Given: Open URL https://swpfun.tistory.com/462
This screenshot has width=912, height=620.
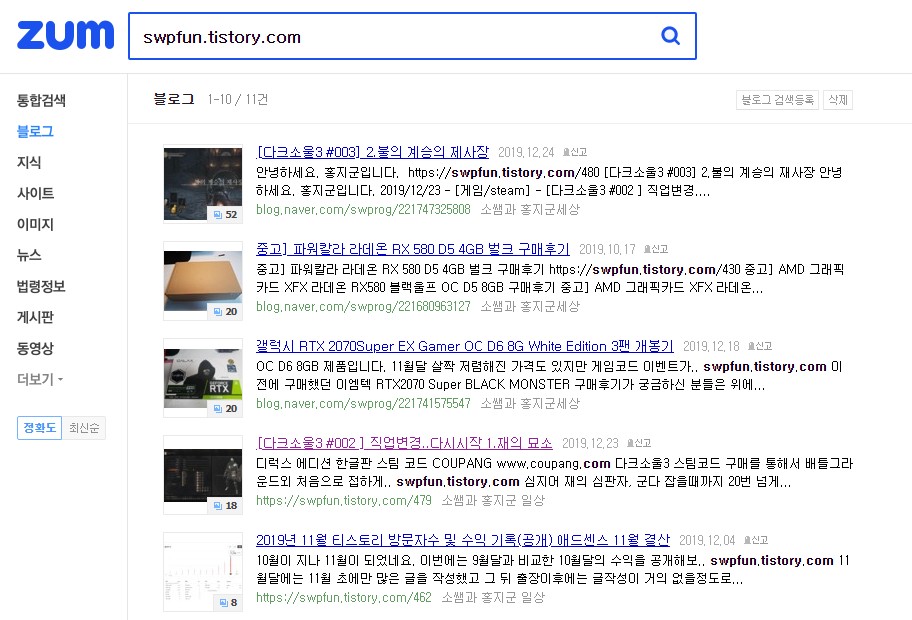Looking at the screenshot, I should pyautogui.click(x=344, y=598).
